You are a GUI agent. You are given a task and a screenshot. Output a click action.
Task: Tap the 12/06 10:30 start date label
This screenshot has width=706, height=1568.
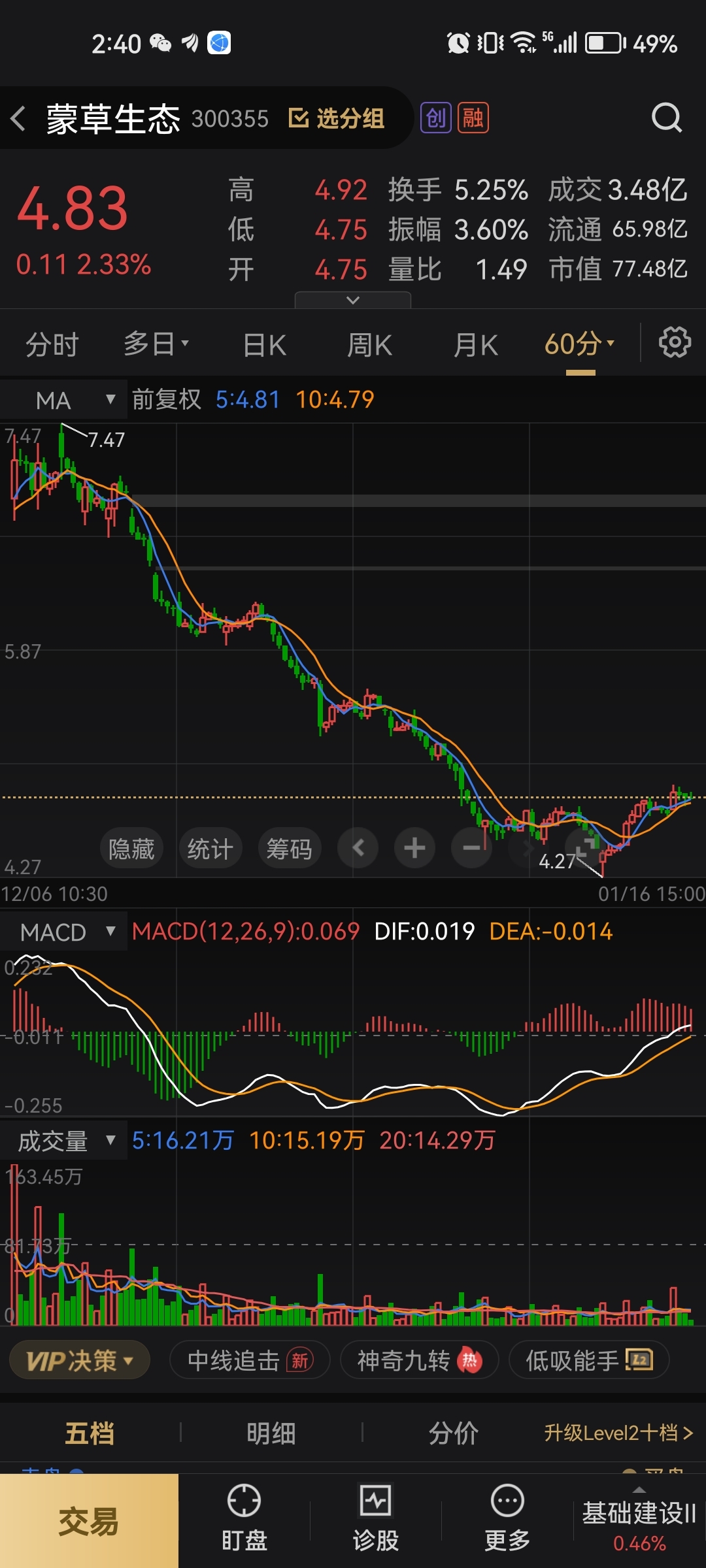tap(54, 894)
